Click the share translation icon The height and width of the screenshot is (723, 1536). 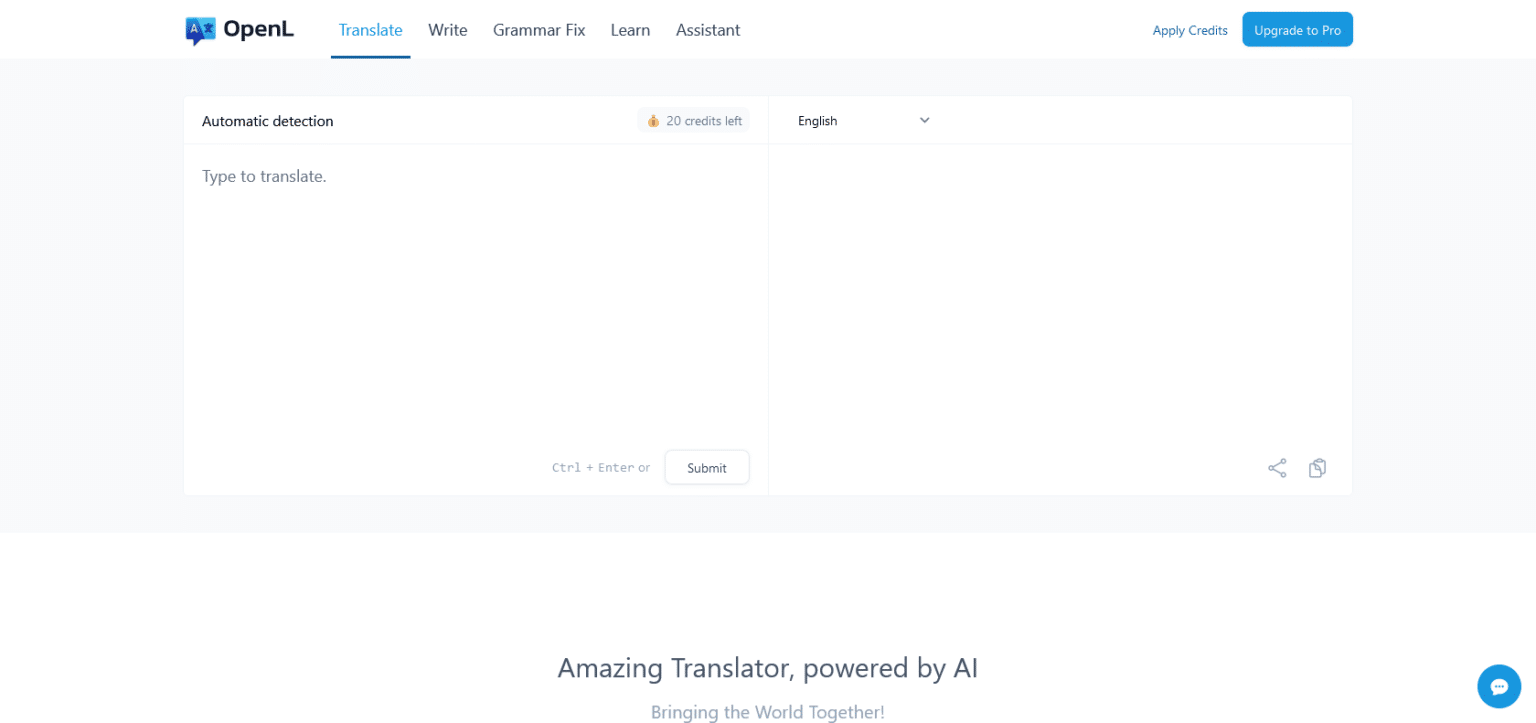(x=1277, y=467)
